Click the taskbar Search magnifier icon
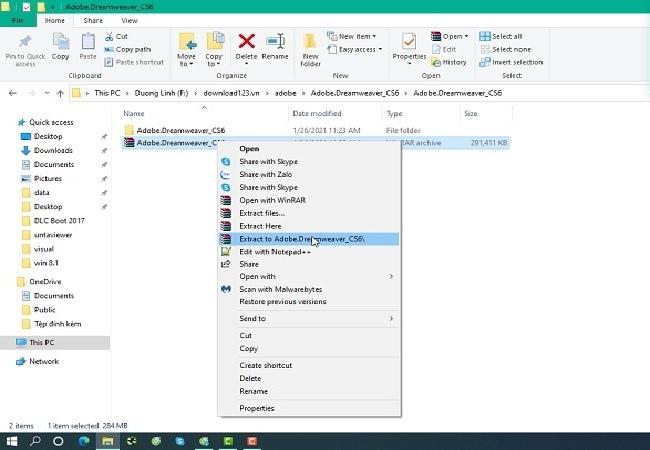The width and height of the screenshot is (650, 450). (x=35, y=441)
